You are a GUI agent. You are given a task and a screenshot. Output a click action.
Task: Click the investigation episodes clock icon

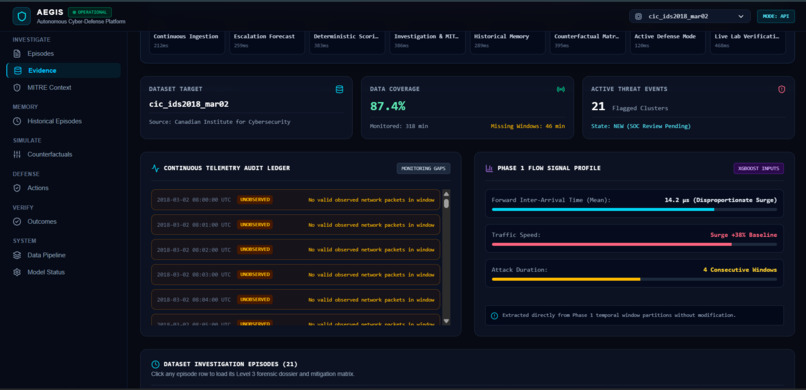click(155, 364)
